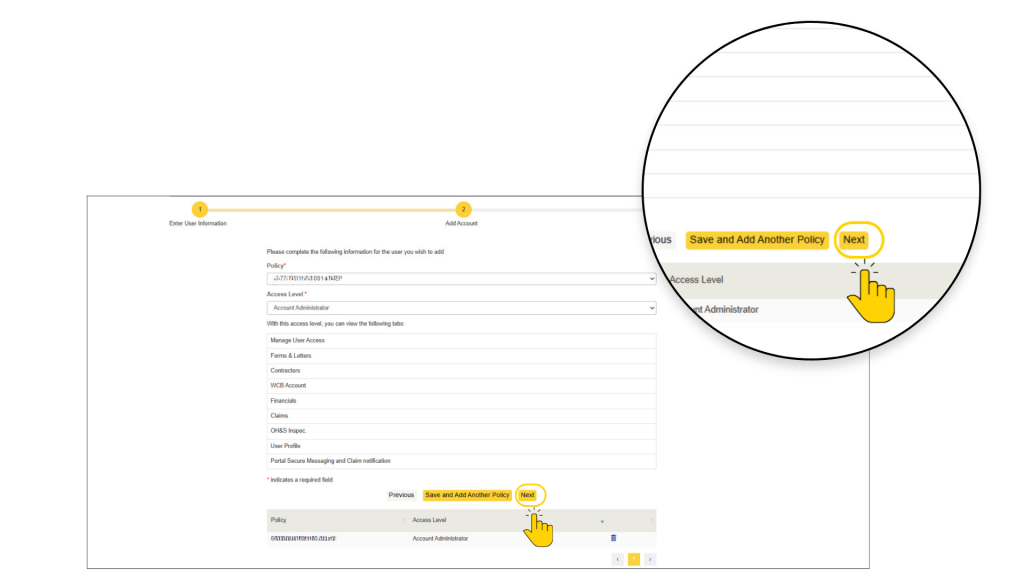Screen dimensions: 1024x576
Task: Click the Access Level header in the magnified view
Action: (696, 280)
